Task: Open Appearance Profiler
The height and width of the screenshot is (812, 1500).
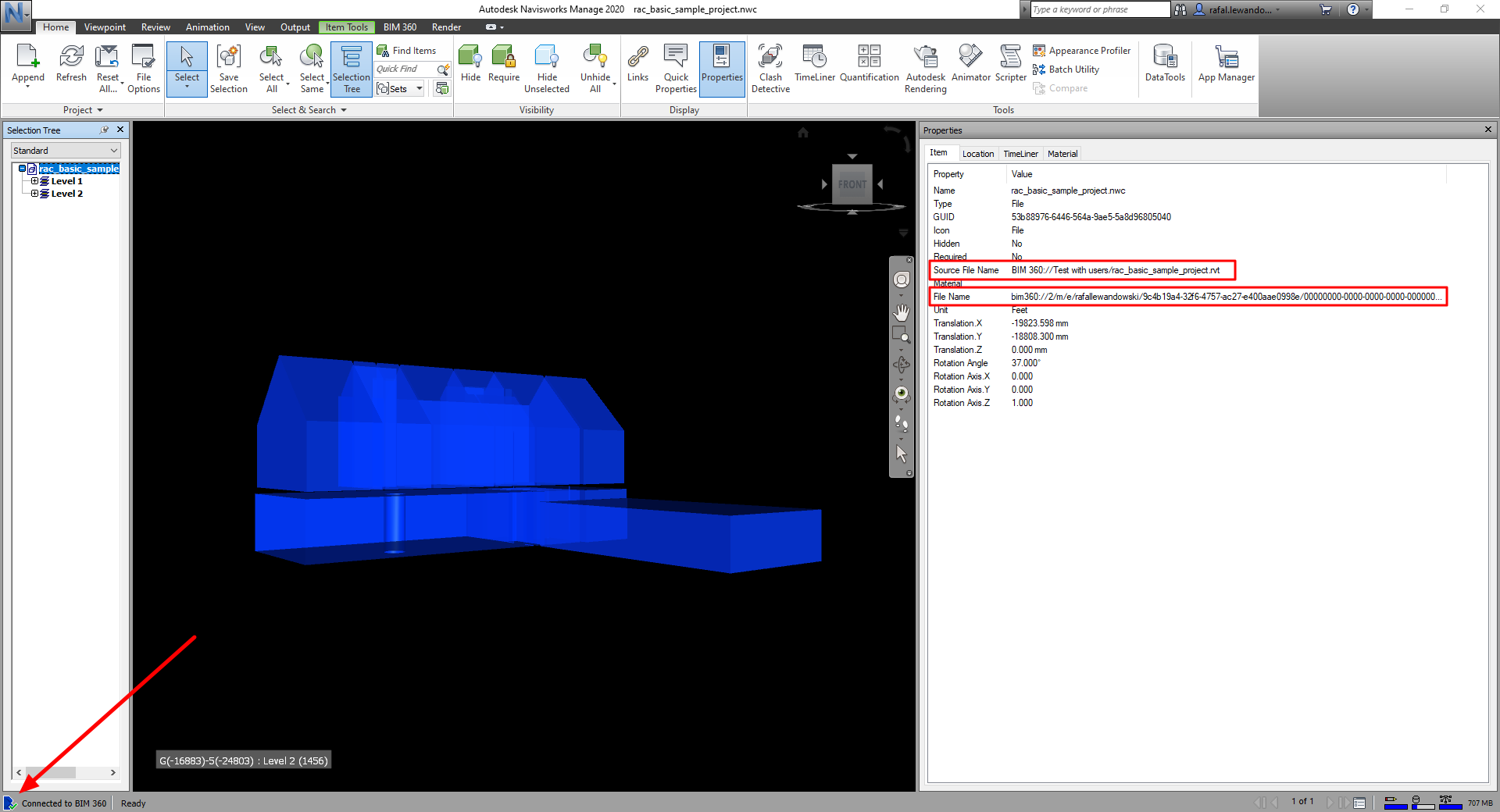Action: pos(1082,51)
